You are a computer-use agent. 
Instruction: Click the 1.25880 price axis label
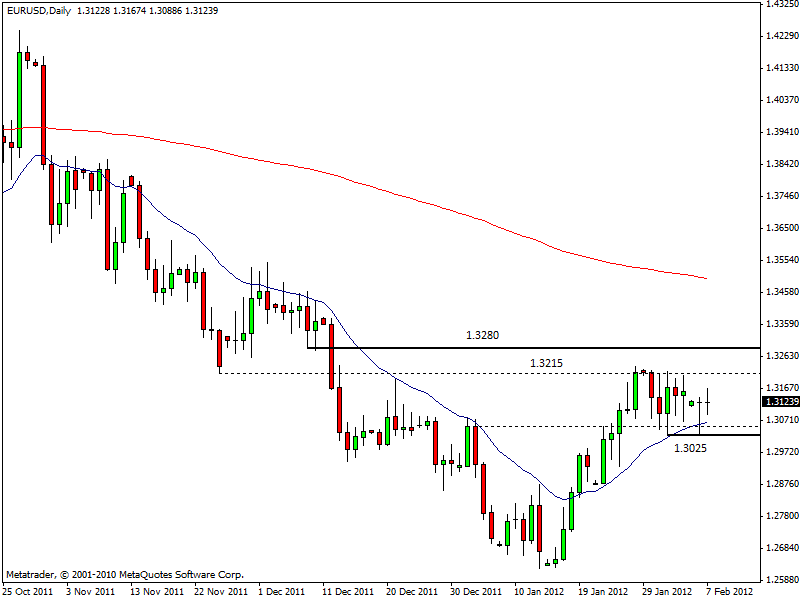(779, 579)
